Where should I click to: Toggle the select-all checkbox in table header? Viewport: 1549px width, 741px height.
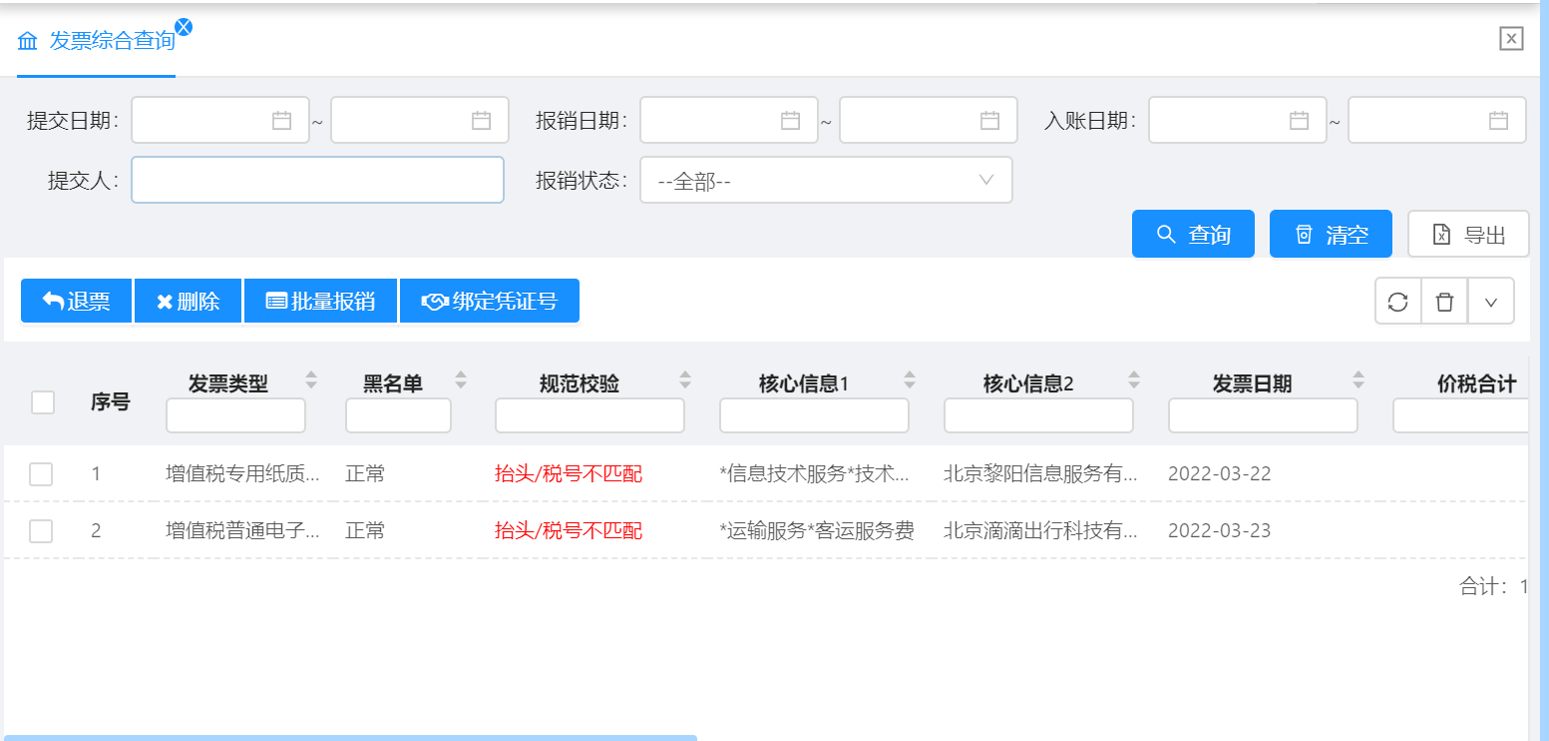point(43,402)
